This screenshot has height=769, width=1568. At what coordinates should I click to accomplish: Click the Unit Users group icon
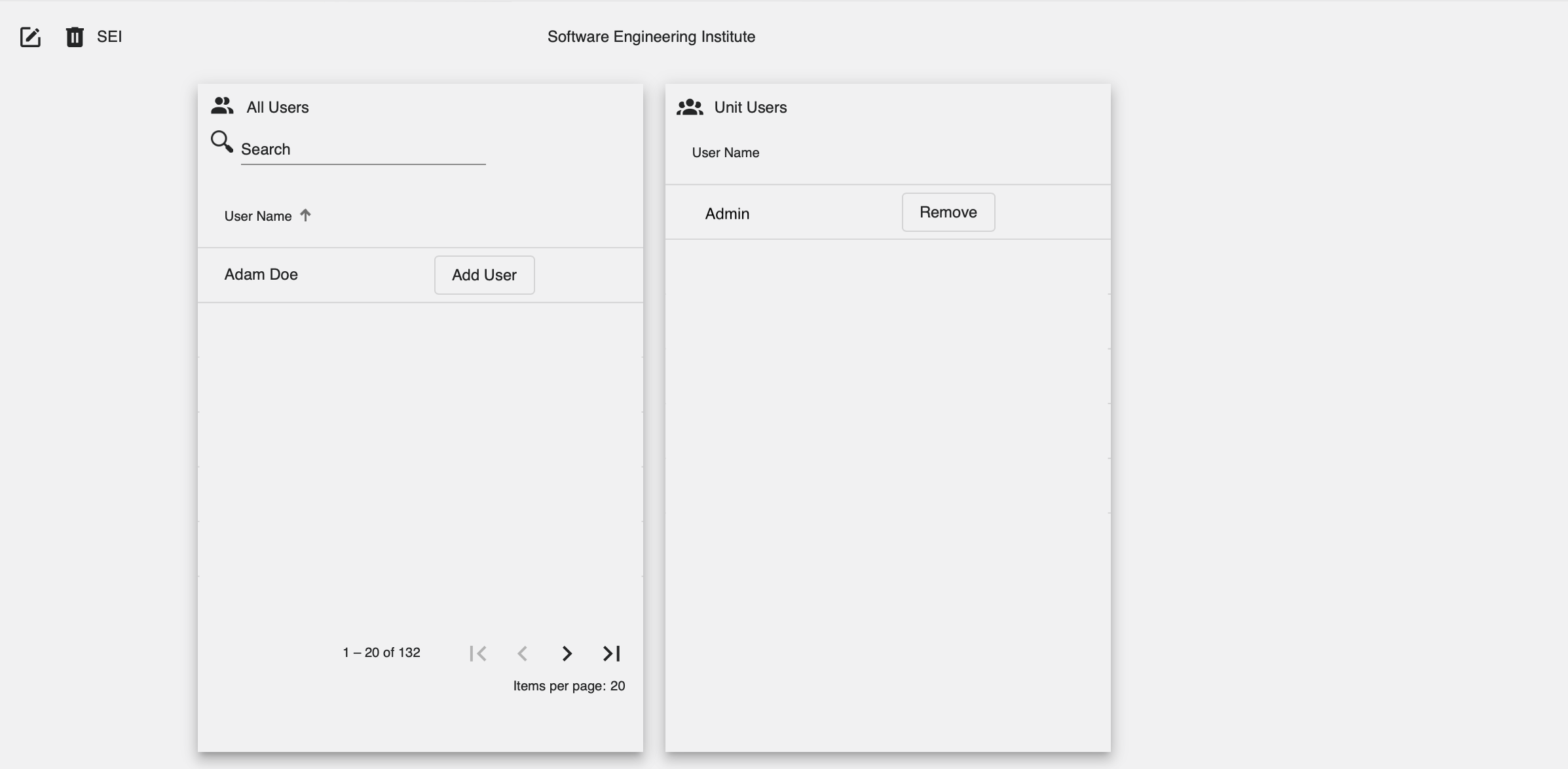[690, 107]
